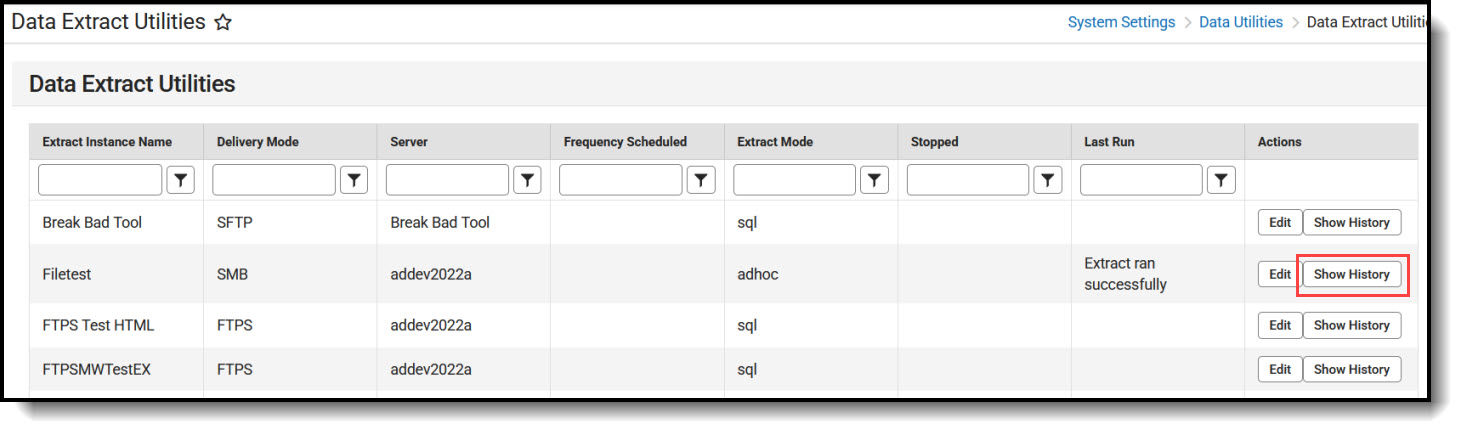Open filter for Stopped column
This screenshot has height=436, width=1465.
coord(1047,180)
